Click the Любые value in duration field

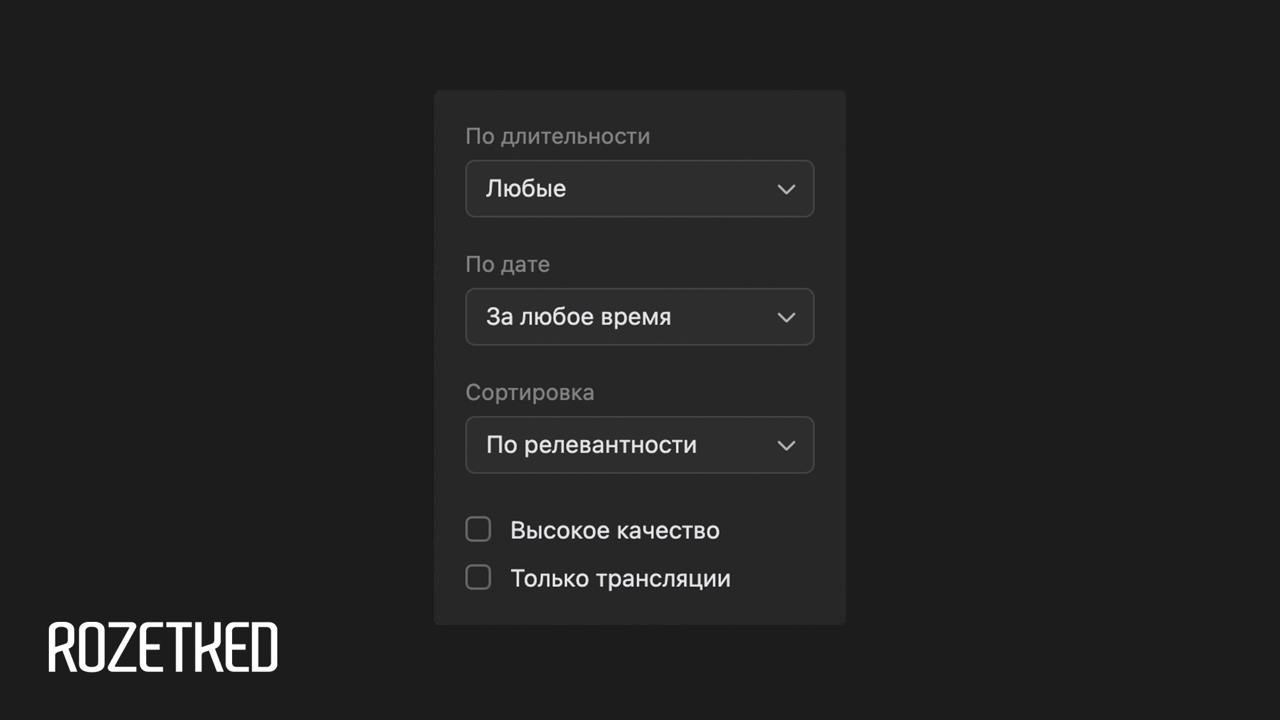tap(526, 189)
